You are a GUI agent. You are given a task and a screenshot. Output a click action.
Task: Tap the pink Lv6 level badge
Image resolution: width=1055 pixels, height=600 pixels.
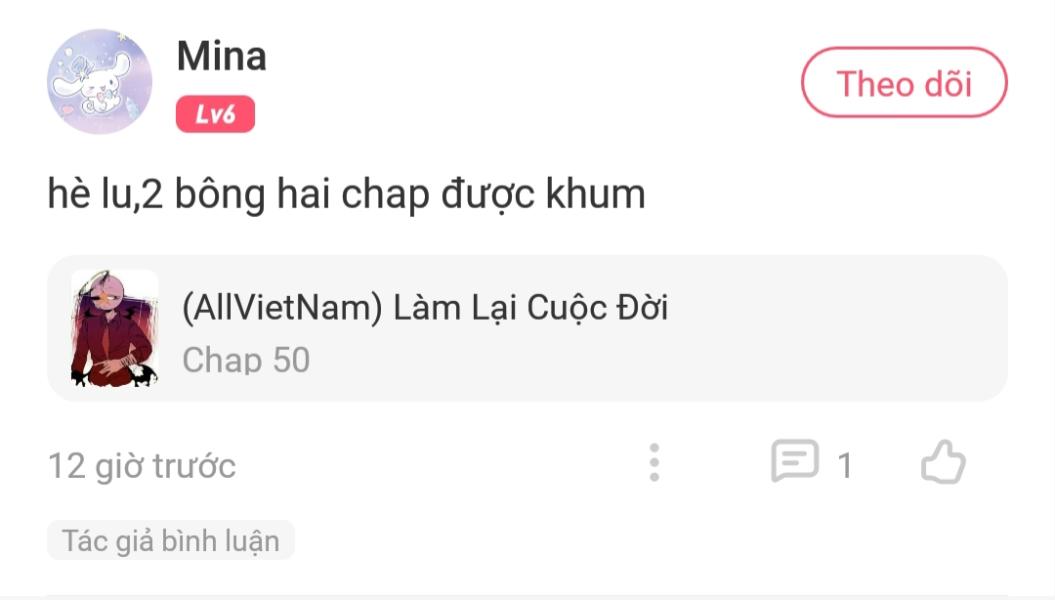pos(215,114)
